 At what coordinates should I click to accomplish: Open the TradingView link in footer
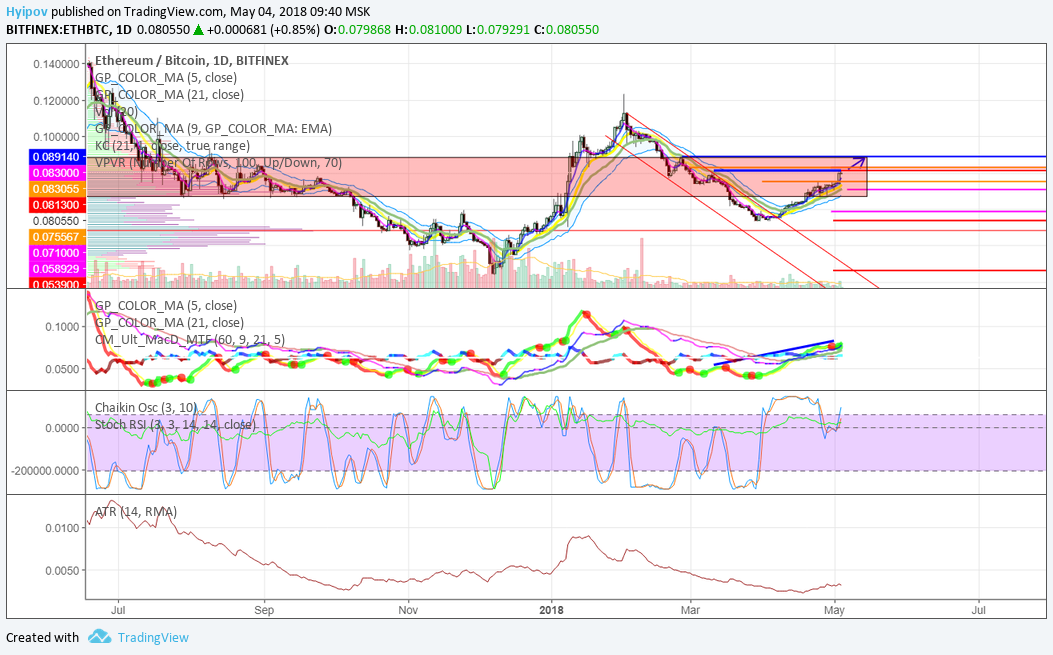pyautogui.click(x=153, y=638)
